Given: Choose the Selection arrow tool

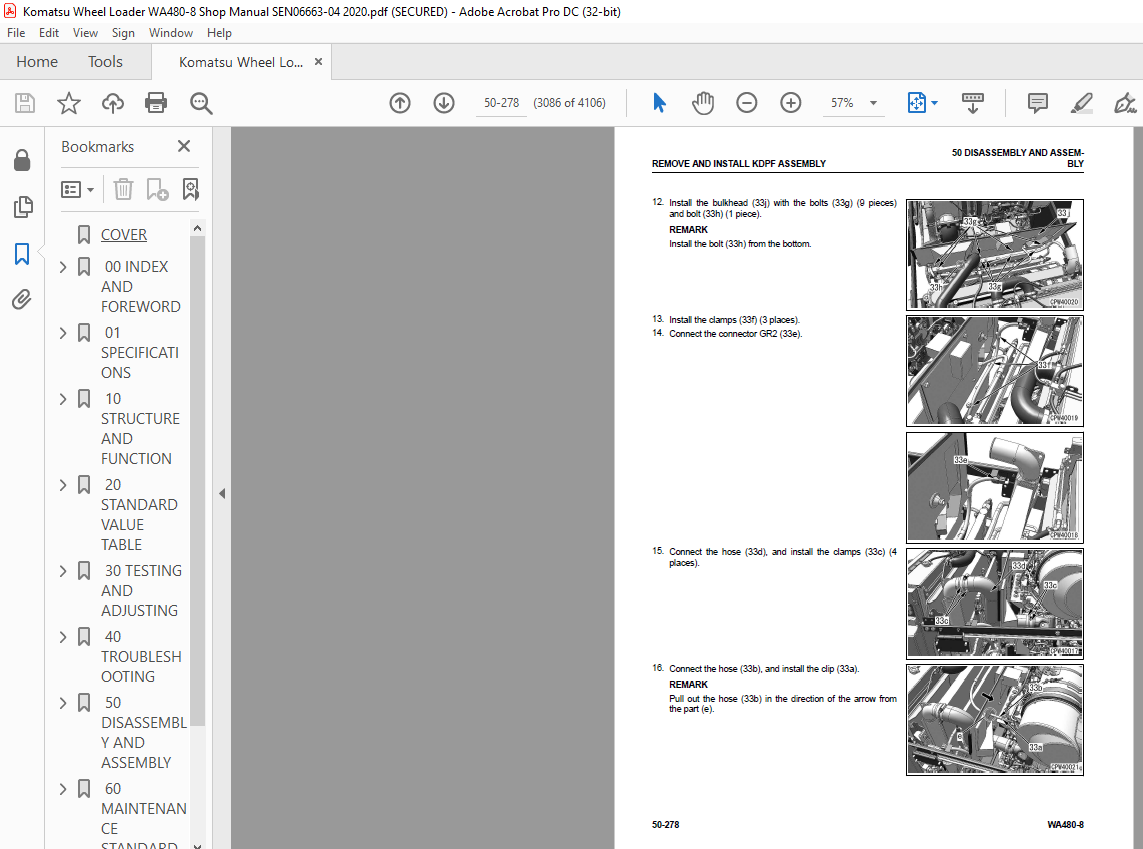Looking at the screenshot, I should 659,103.
